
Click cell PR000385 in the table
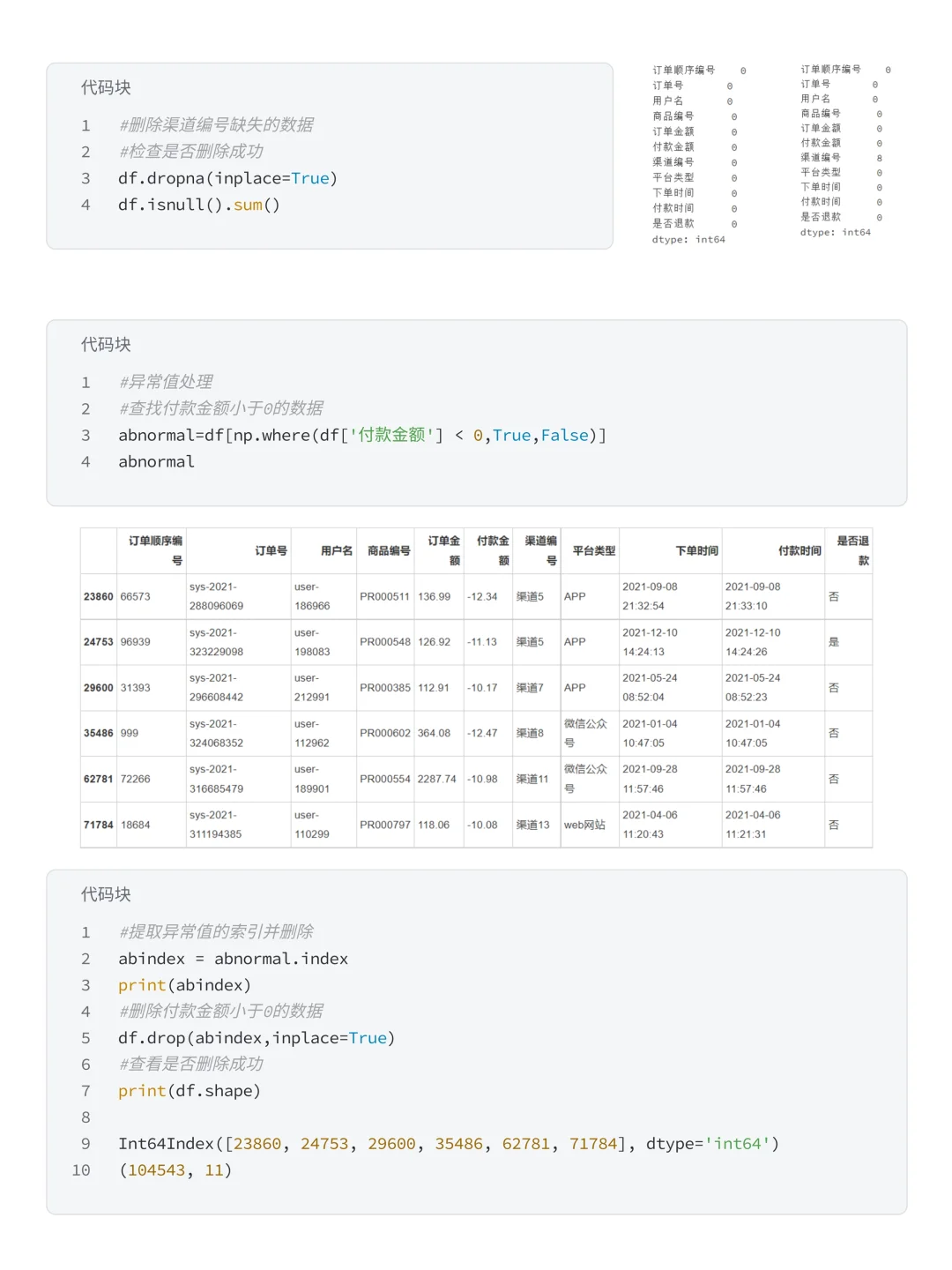pyautogui.click(x=385, y=688)
